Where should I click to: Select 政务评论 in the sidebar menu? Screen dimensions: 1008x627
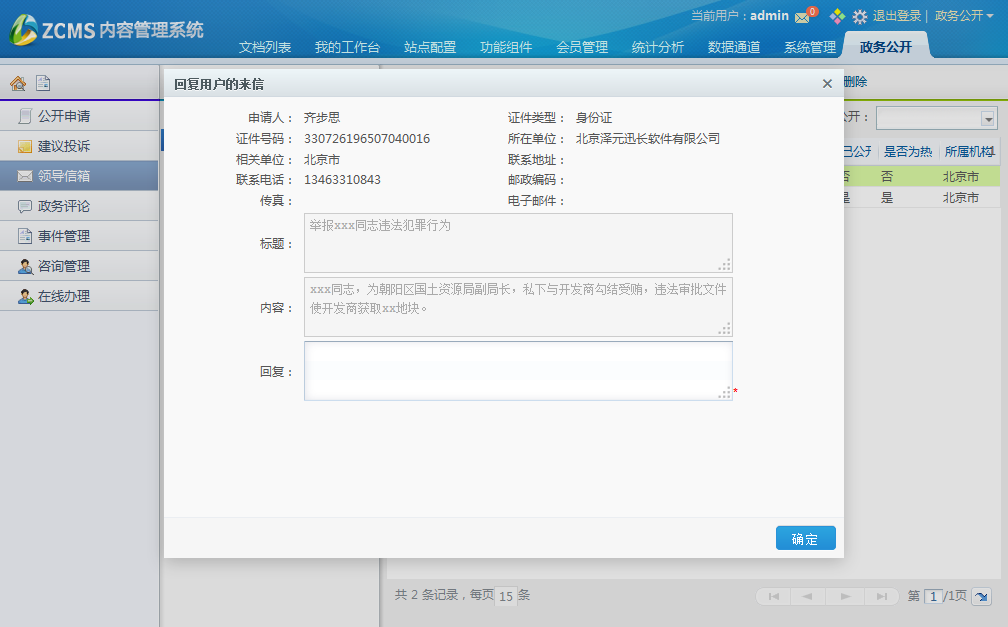pyautogui.click(x=64, y=206)
